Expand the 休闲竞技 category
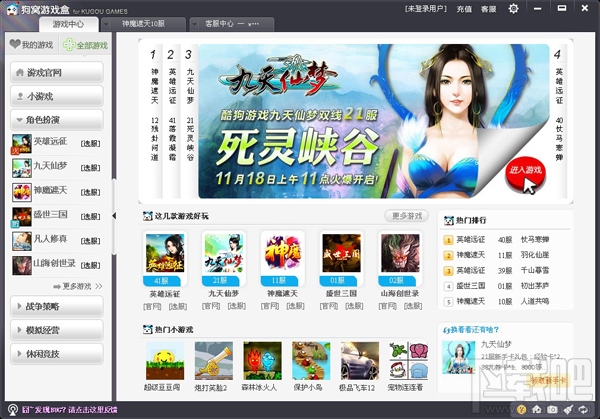 [57, 354]
